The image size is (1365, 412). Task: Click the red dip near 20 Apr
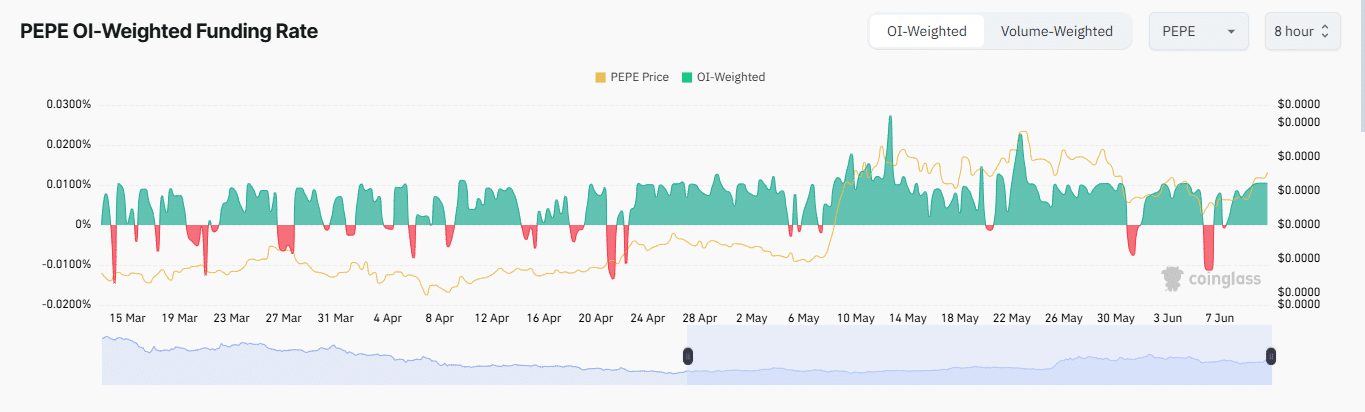[x=612, y=258]
